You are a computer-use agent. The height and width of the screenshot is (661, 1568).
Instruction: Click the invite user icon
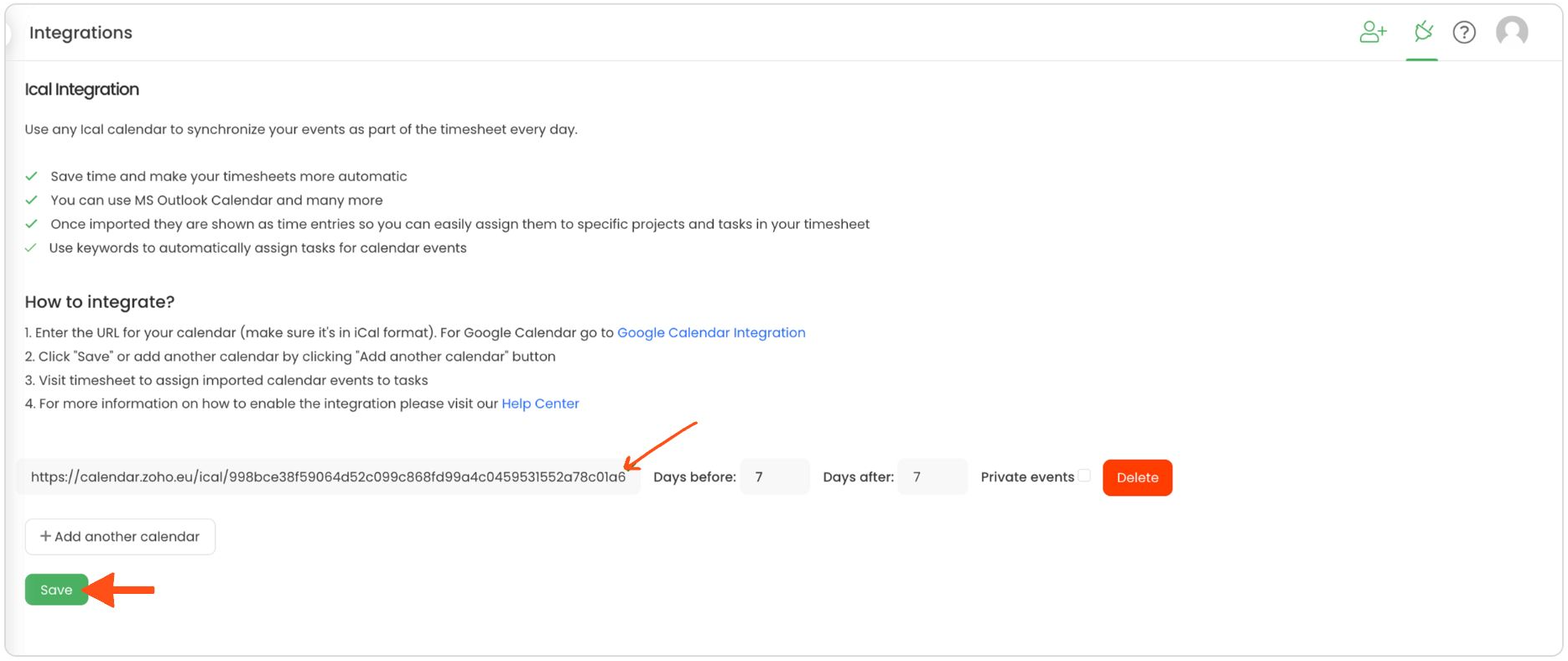click(x=1373, y=33)
